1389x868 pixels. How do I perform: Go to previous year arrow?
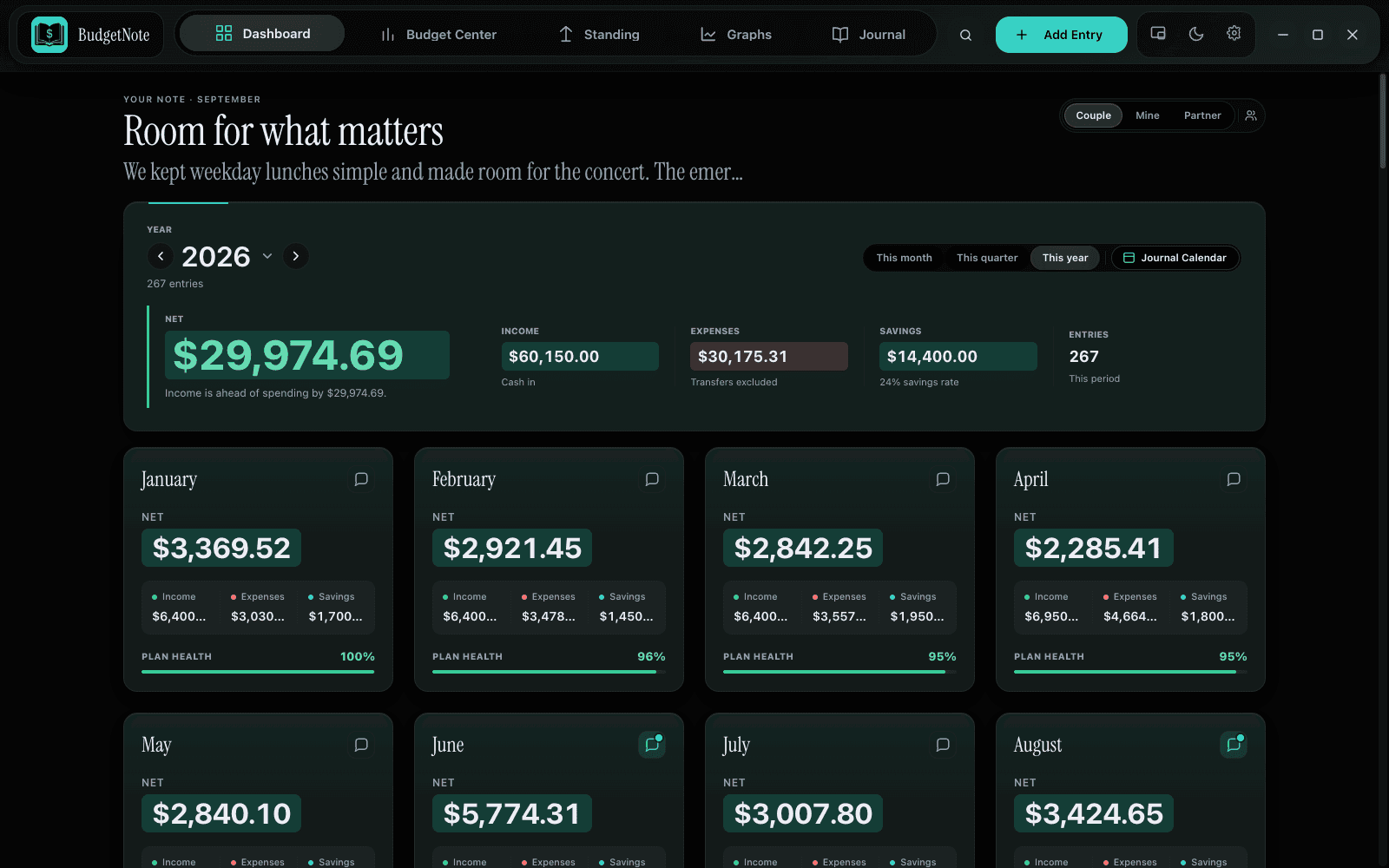pos(161,256)
